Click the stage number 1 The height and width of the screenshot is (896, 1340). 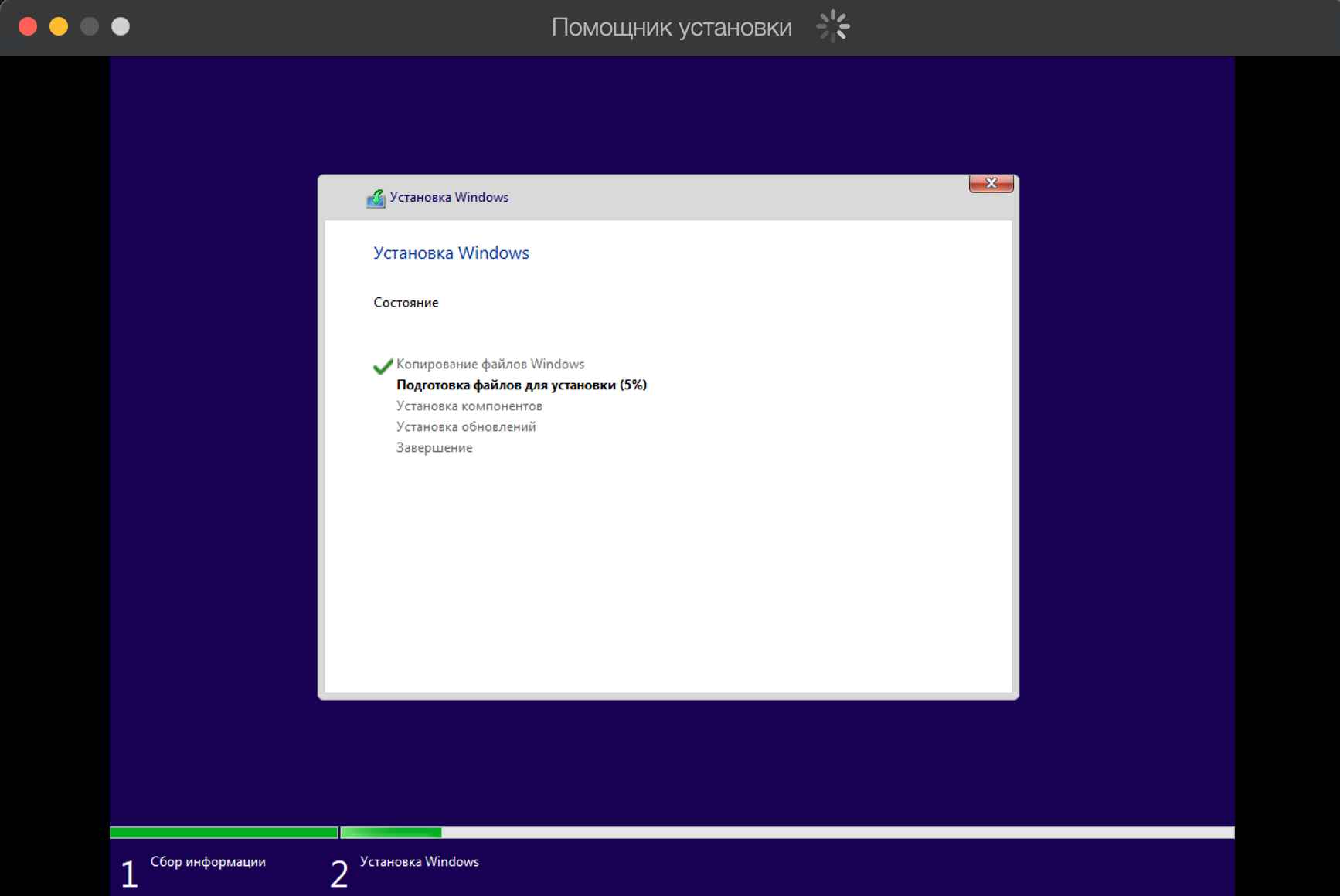point(130,874)
